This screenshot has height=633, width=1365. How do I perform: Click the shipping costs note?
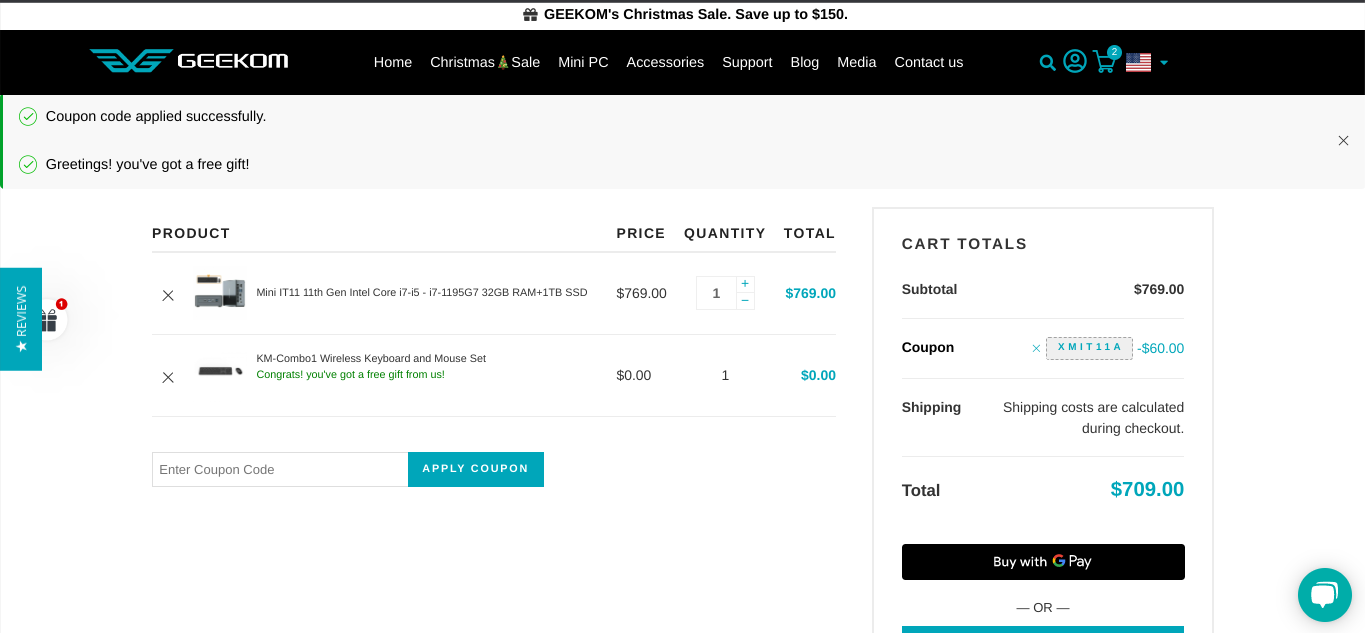pos(1093,418)
